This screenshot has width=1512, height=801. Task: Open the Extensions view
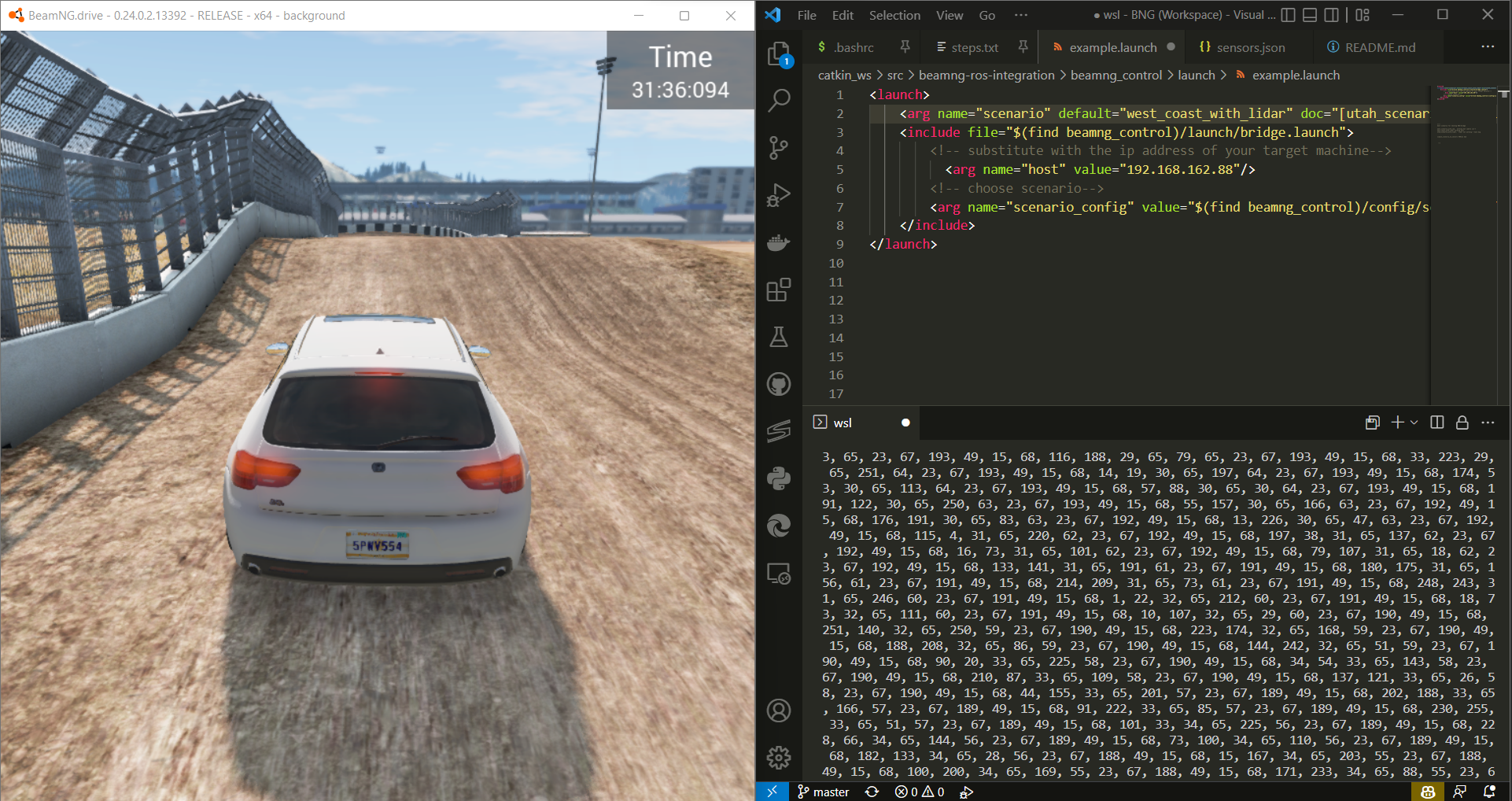pos(779,290)
